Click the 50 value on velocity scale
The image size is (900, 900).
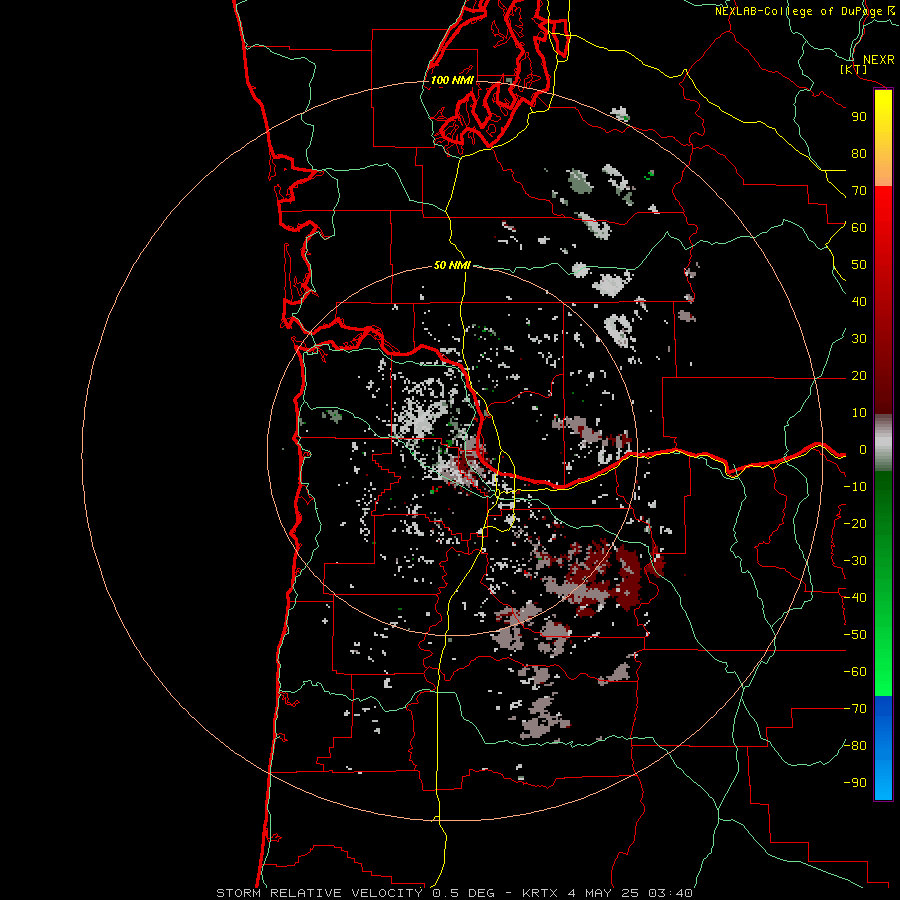[859, 265]
